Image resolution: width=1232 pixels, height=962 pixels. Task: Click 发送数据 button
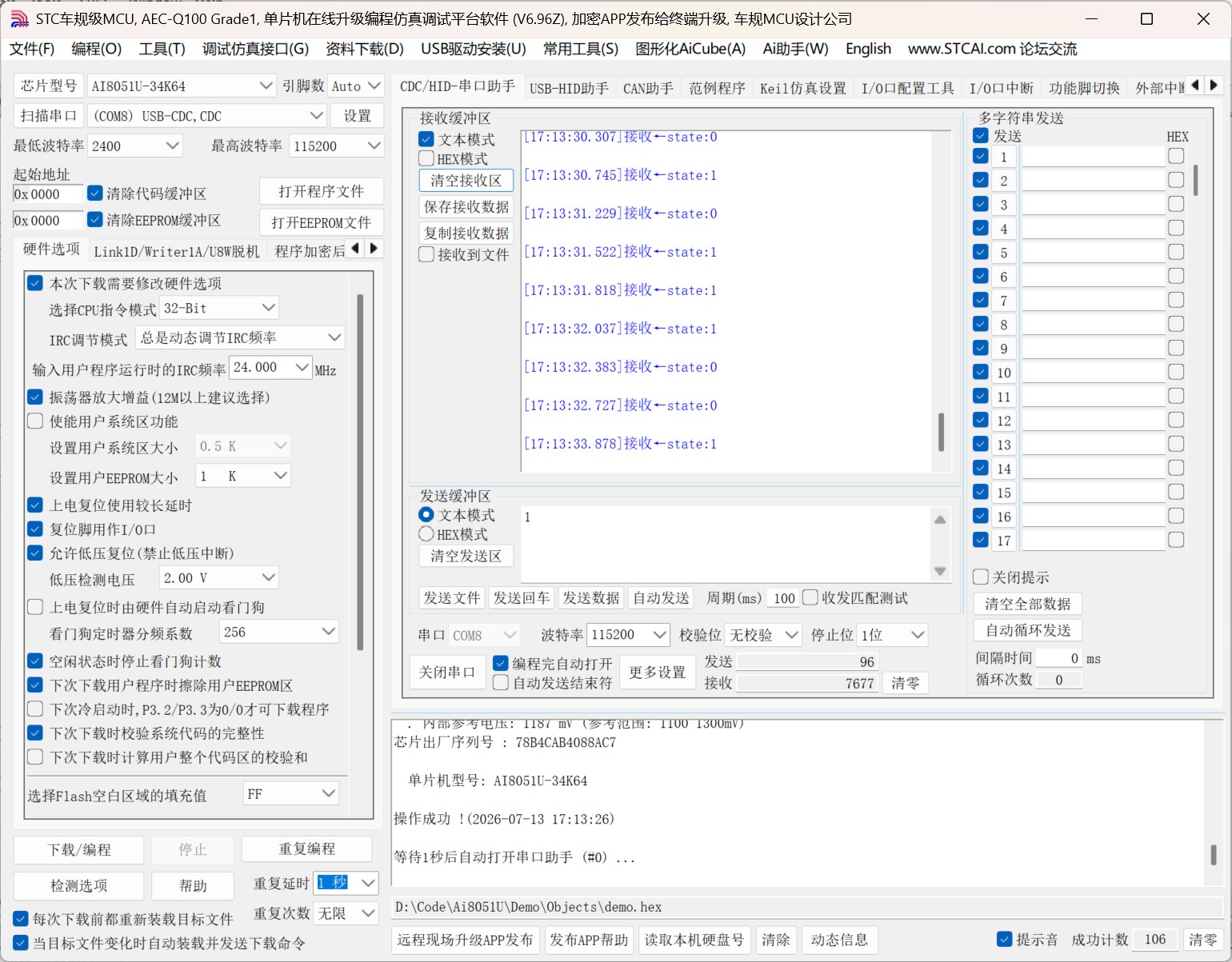[x=591, y=597]
